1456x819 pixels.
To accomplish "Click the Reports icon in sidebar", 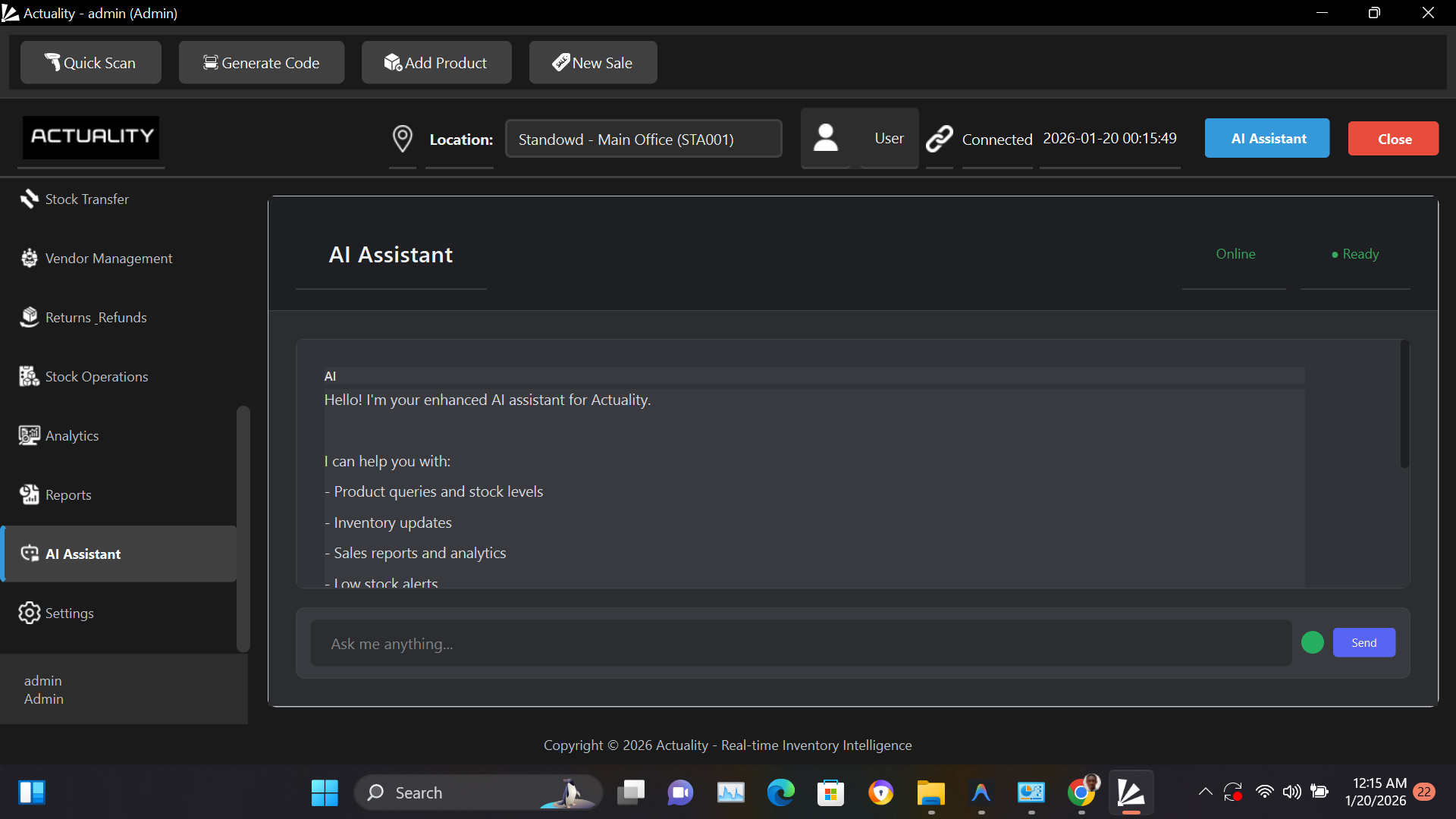I will point(29,494).
